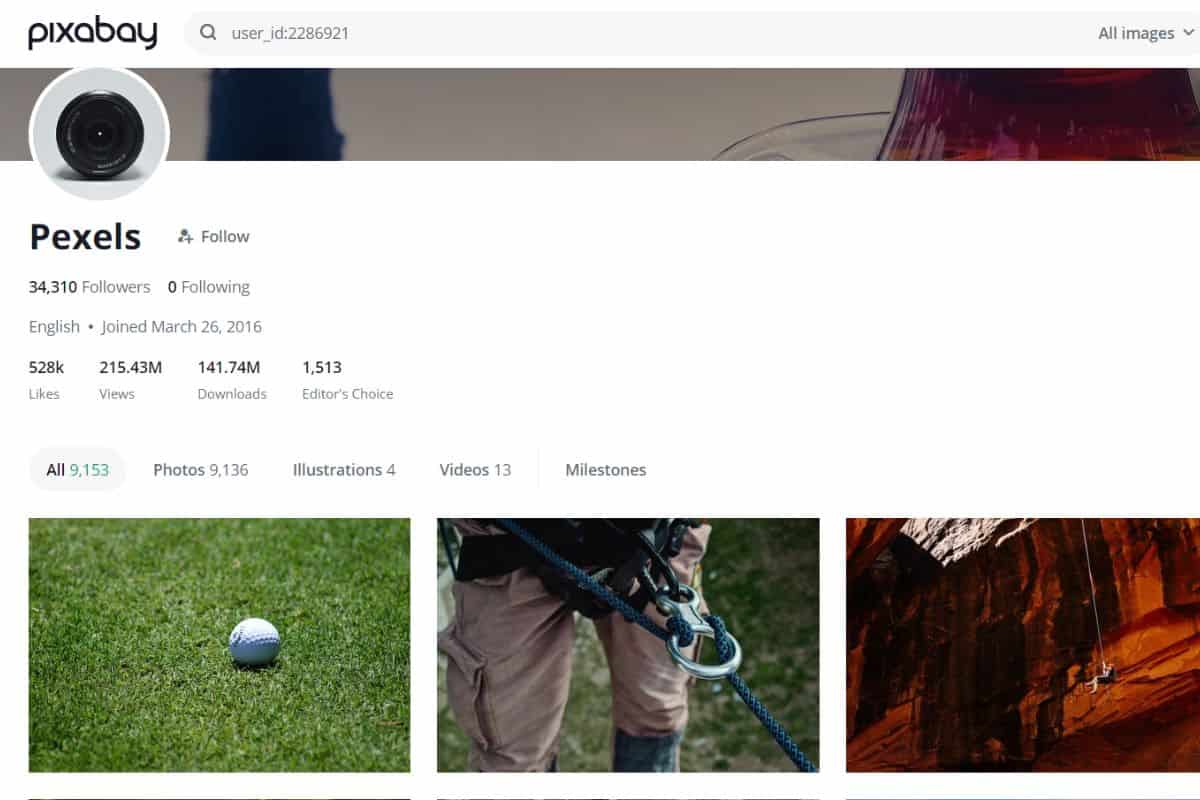
Task: Click the Pixabay logo
Action: coord(92,33)
